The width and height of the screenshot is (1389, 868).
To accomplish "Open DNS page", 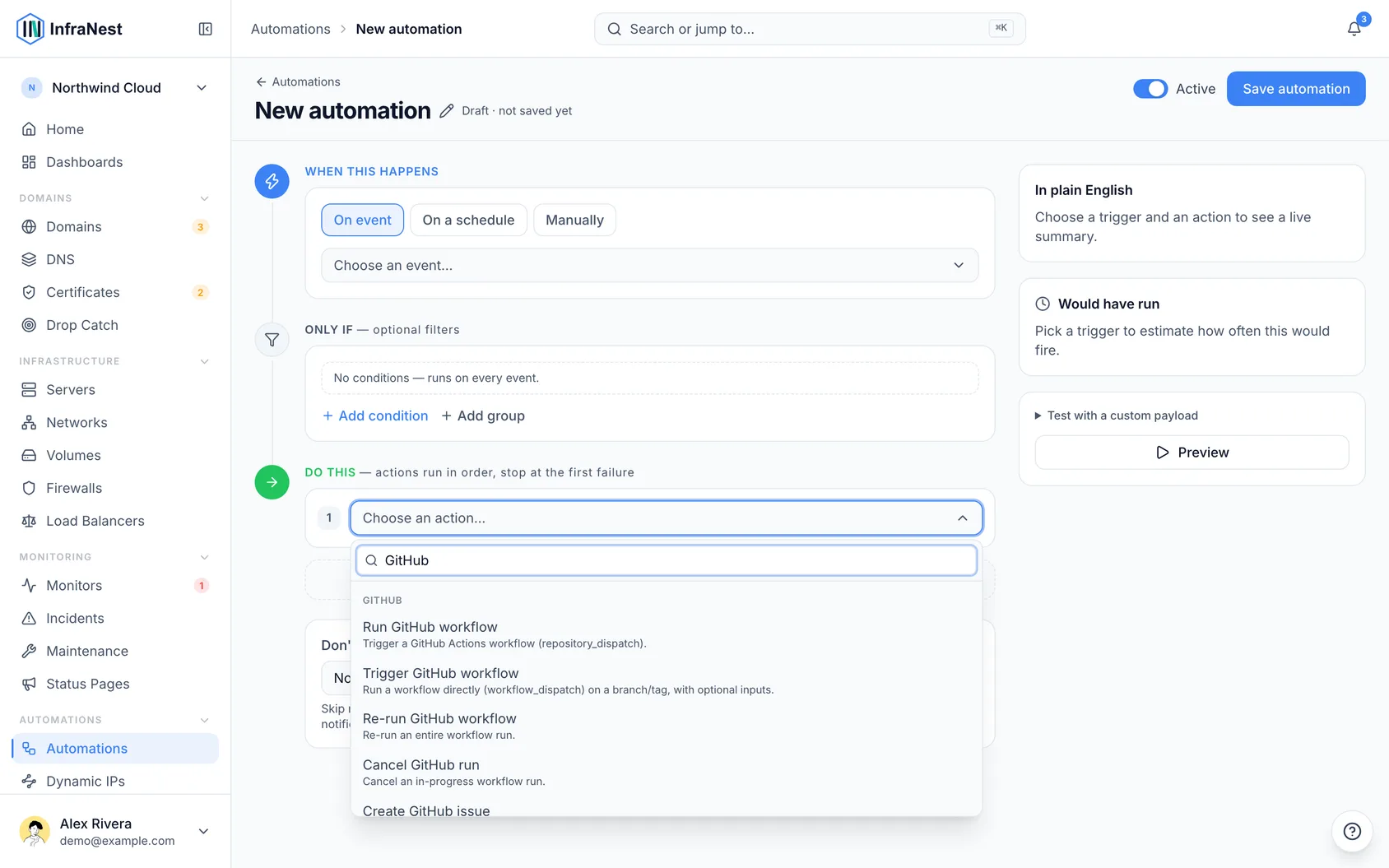I will [115, 259].
